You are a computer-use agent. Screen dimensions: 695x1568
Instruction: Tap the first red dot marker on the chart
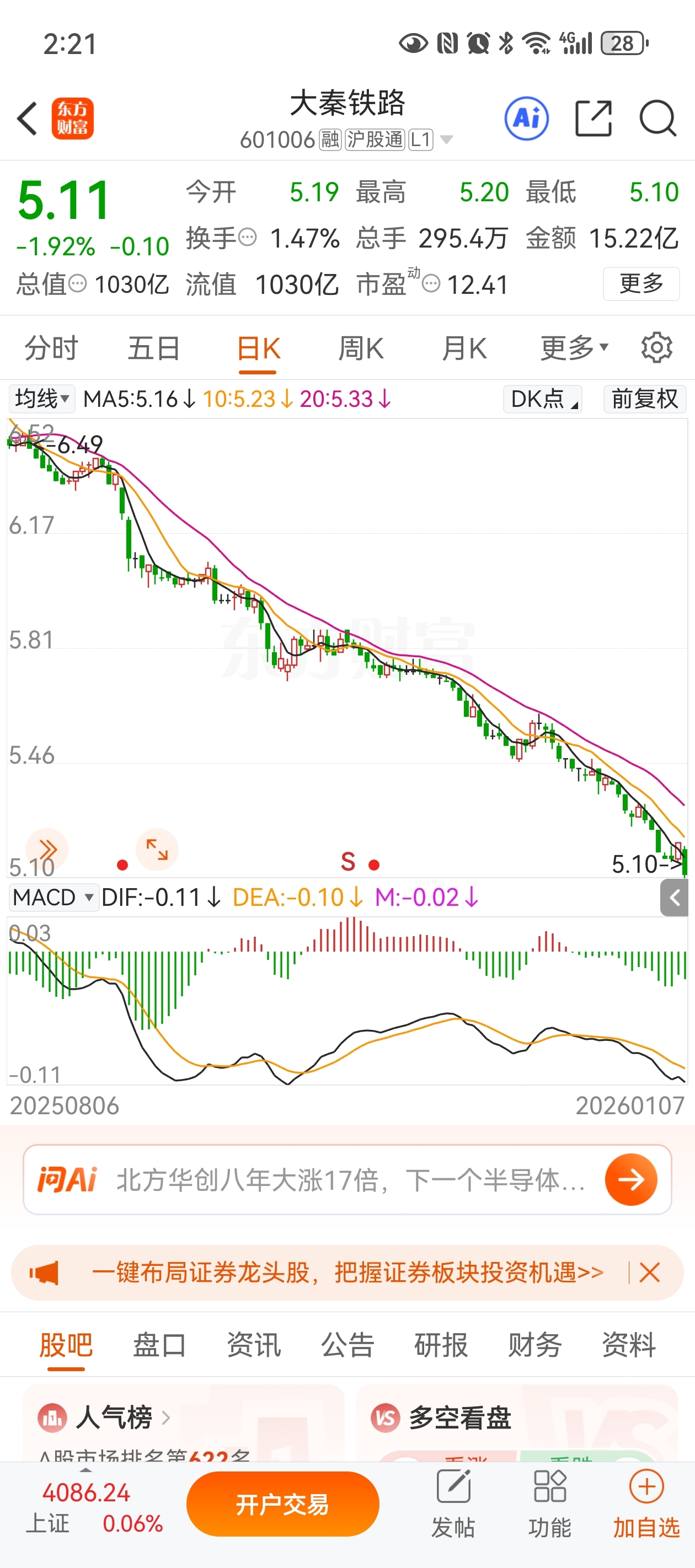(122, 864)
